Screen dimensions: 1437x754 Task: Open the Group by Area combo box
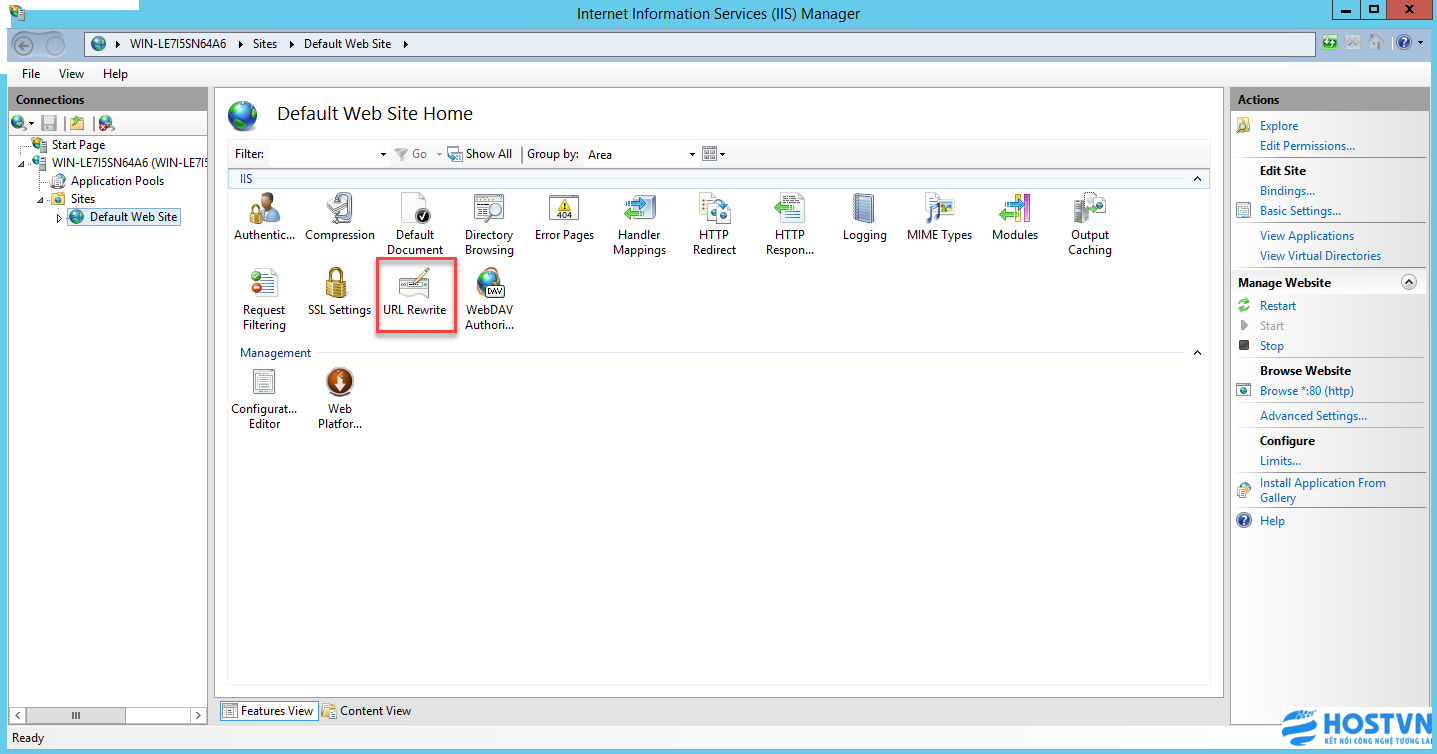tap(640, 154)
